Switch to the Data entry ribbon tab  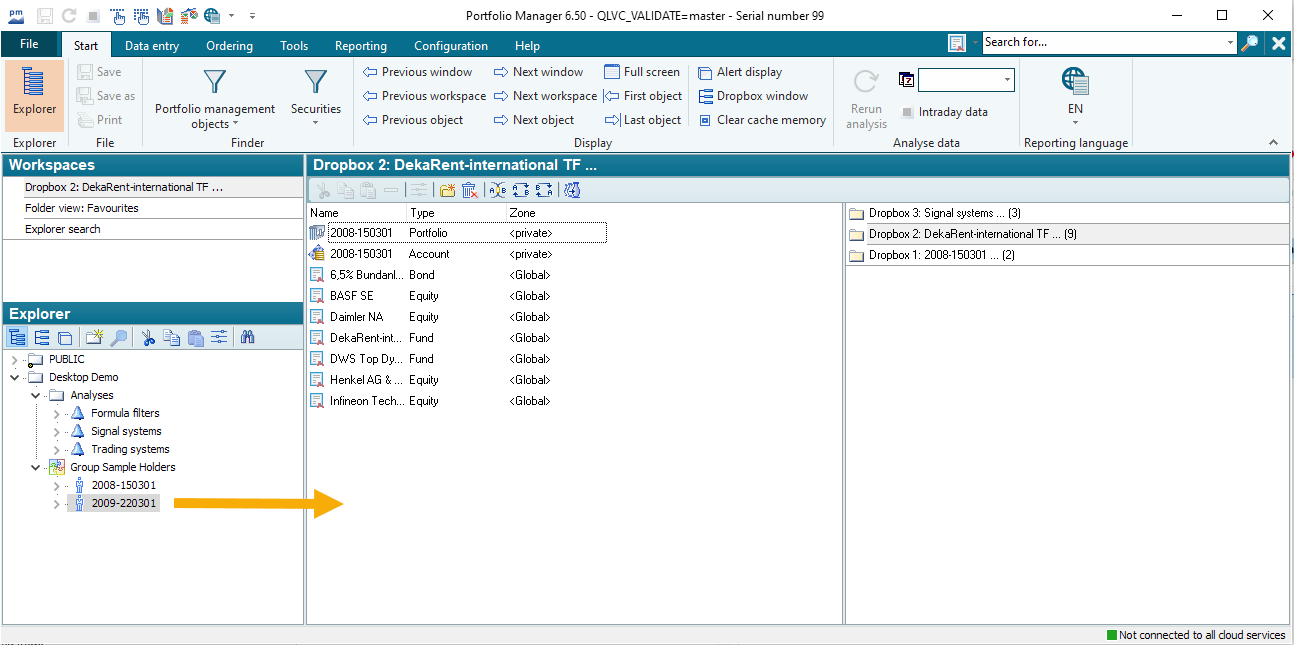click(152, 46)
